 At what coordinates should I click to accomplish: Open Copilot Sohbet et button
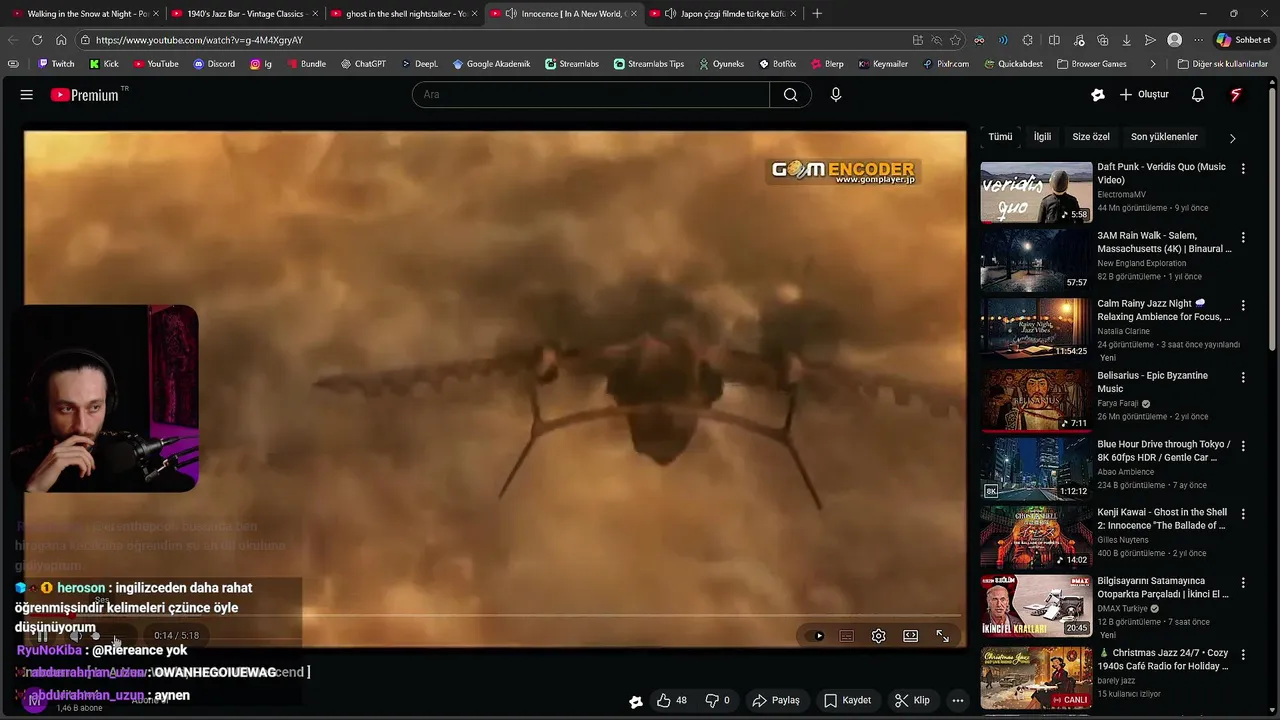click(x=1243, y=40)
